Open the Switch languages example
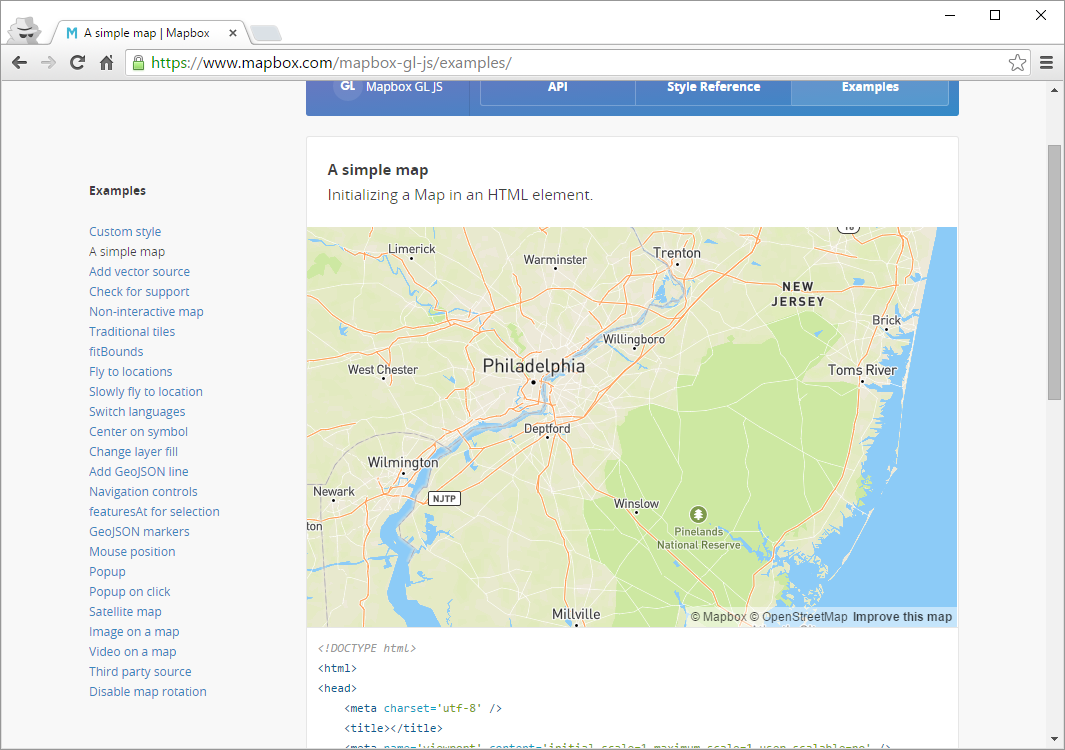The height and width of the screenshot is (750, 1065). [x=137, y=412]
